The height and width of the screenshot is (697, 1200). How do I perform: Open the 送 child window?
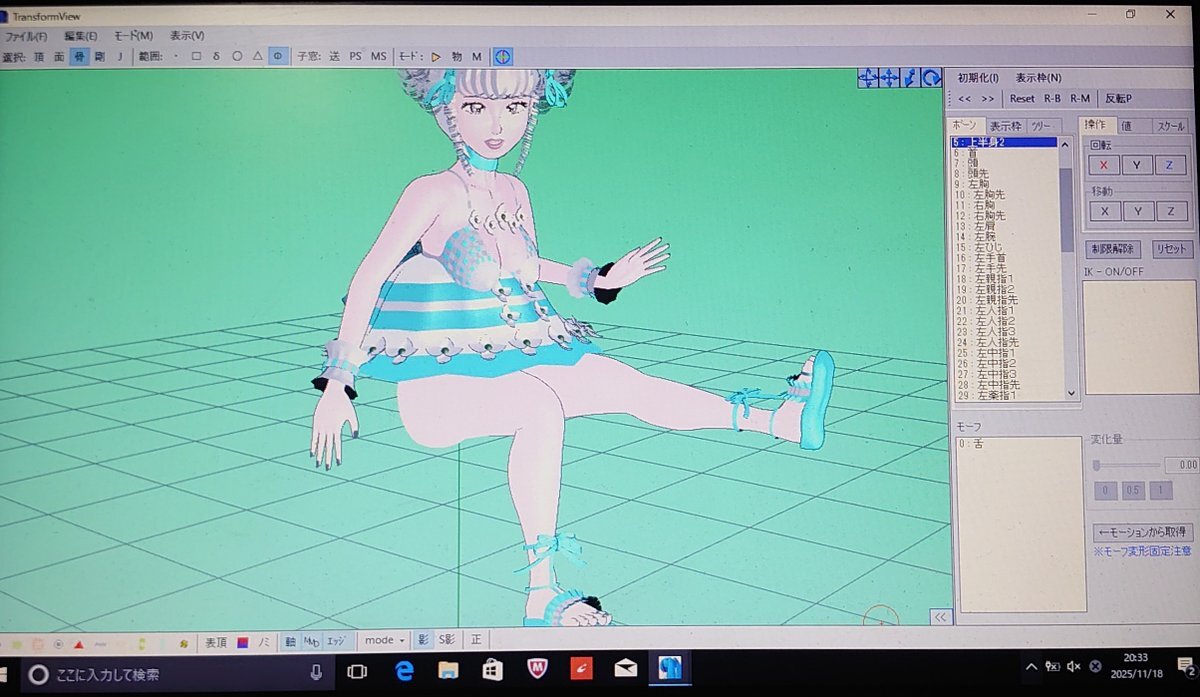click(334, 56)
